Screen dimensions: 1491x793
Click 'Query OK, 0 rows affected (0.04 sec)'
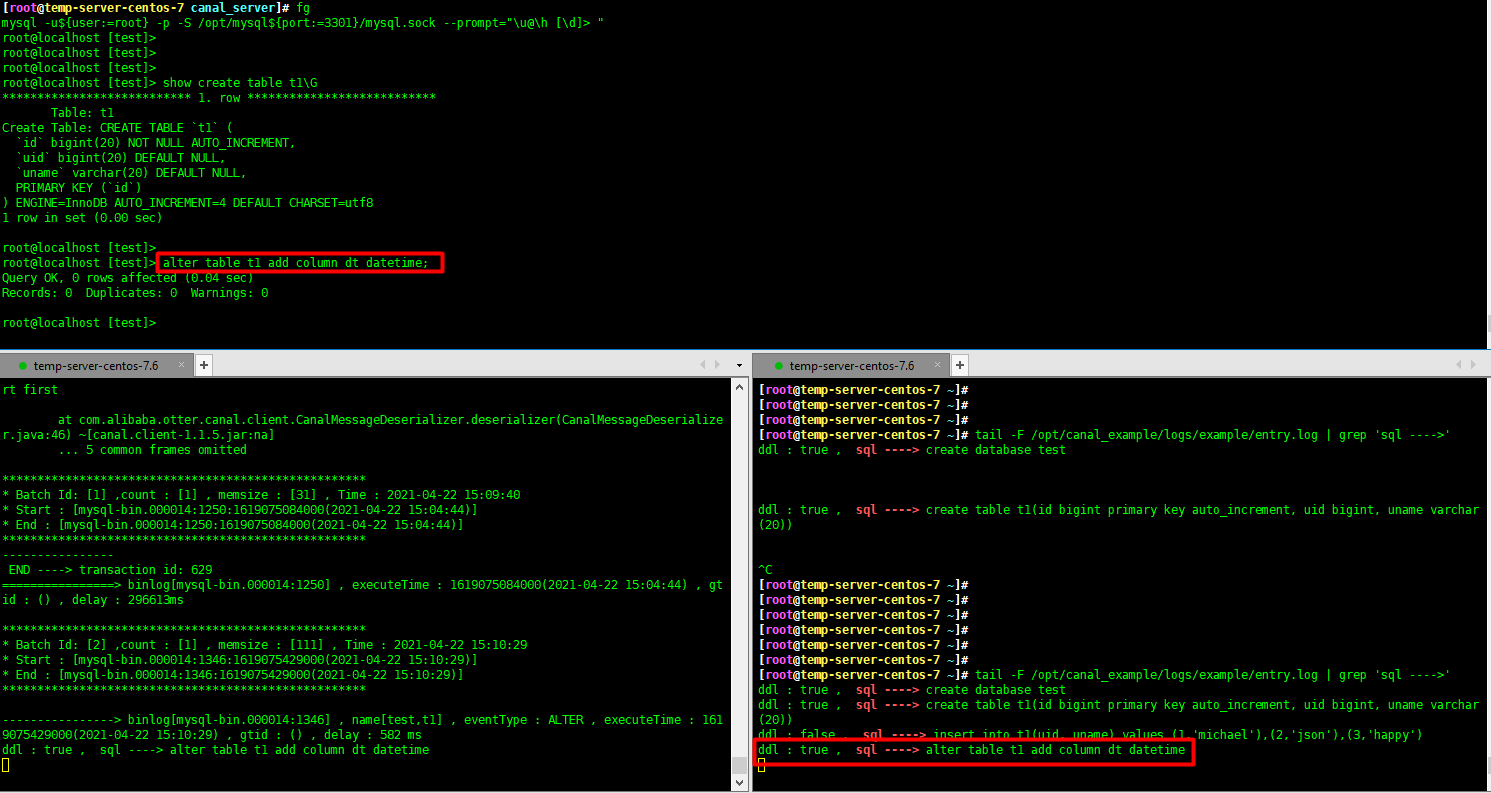128,278
